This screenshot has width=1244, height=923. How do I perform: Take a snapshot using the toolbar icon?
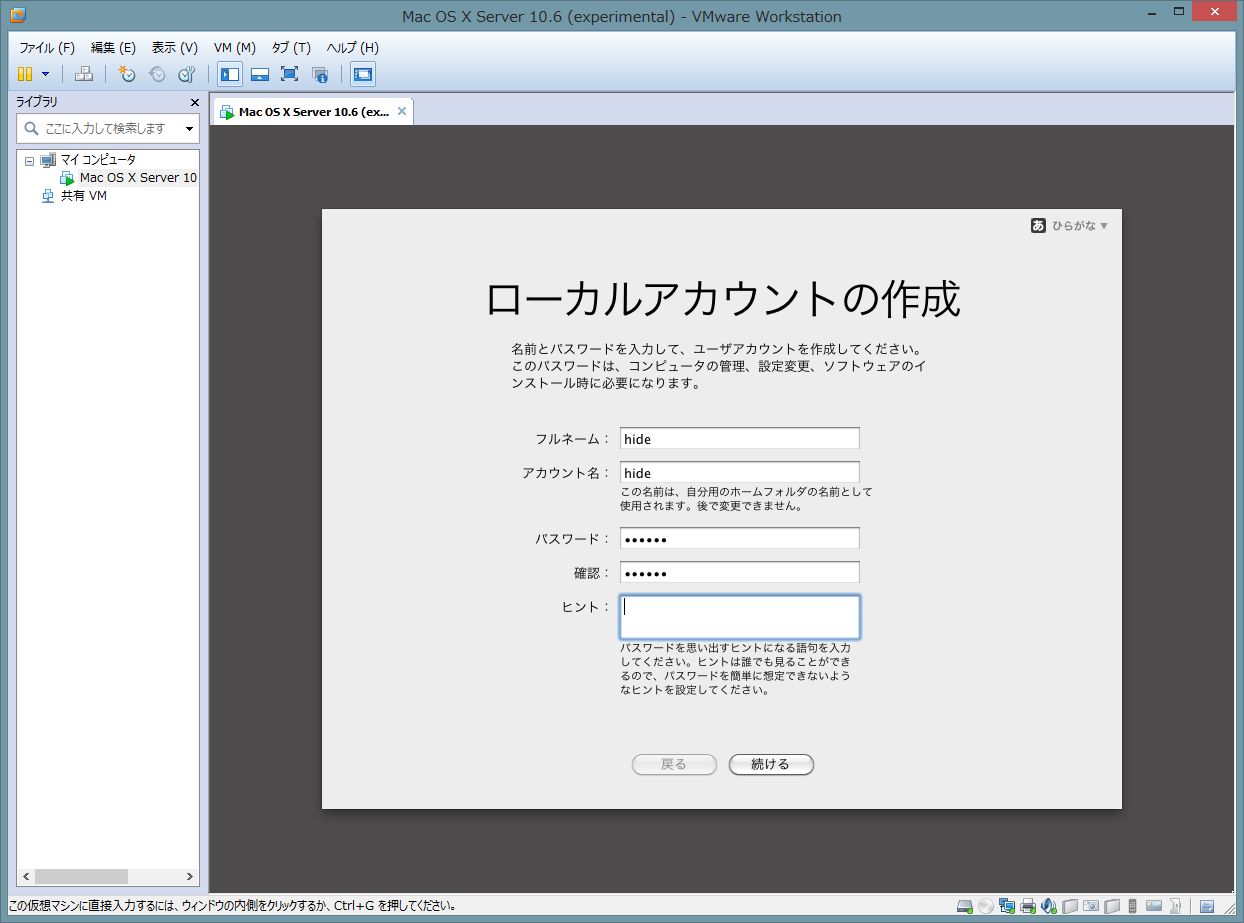click(x=127, y=74)
